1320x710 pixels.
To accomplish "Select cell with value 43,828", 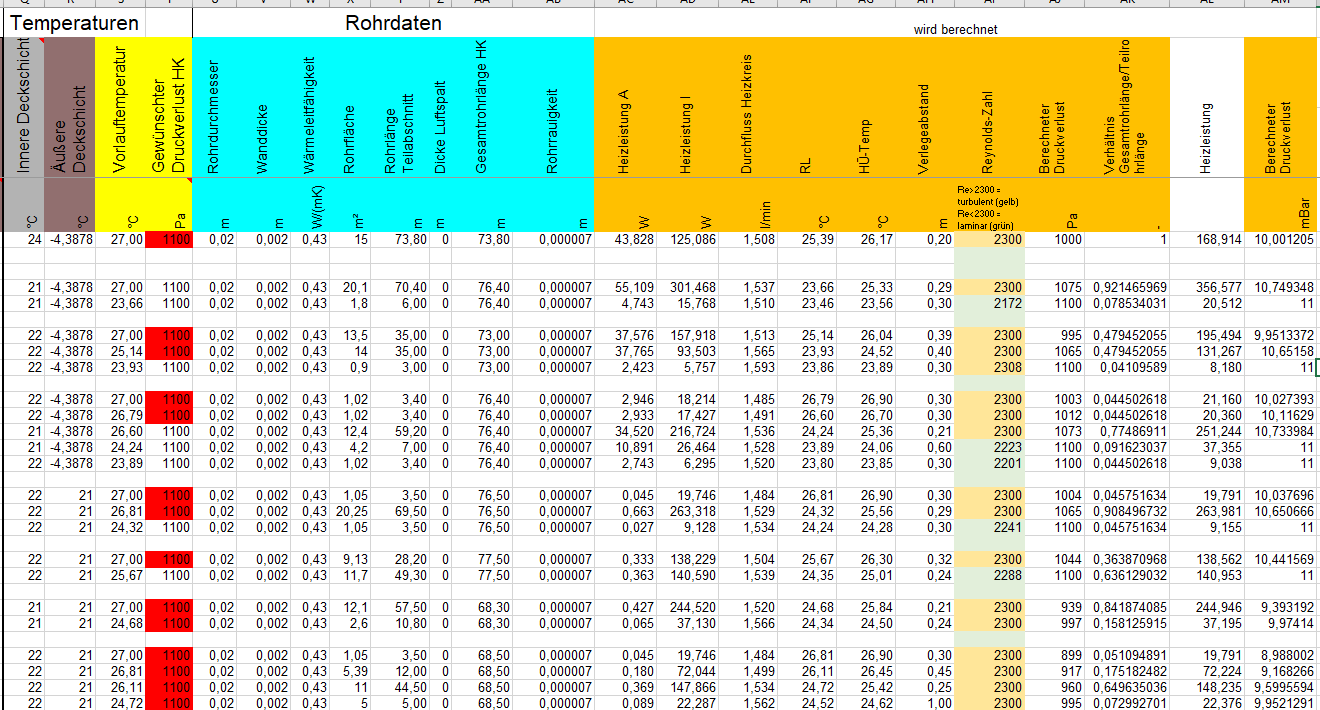I will [x=625, y=239].
